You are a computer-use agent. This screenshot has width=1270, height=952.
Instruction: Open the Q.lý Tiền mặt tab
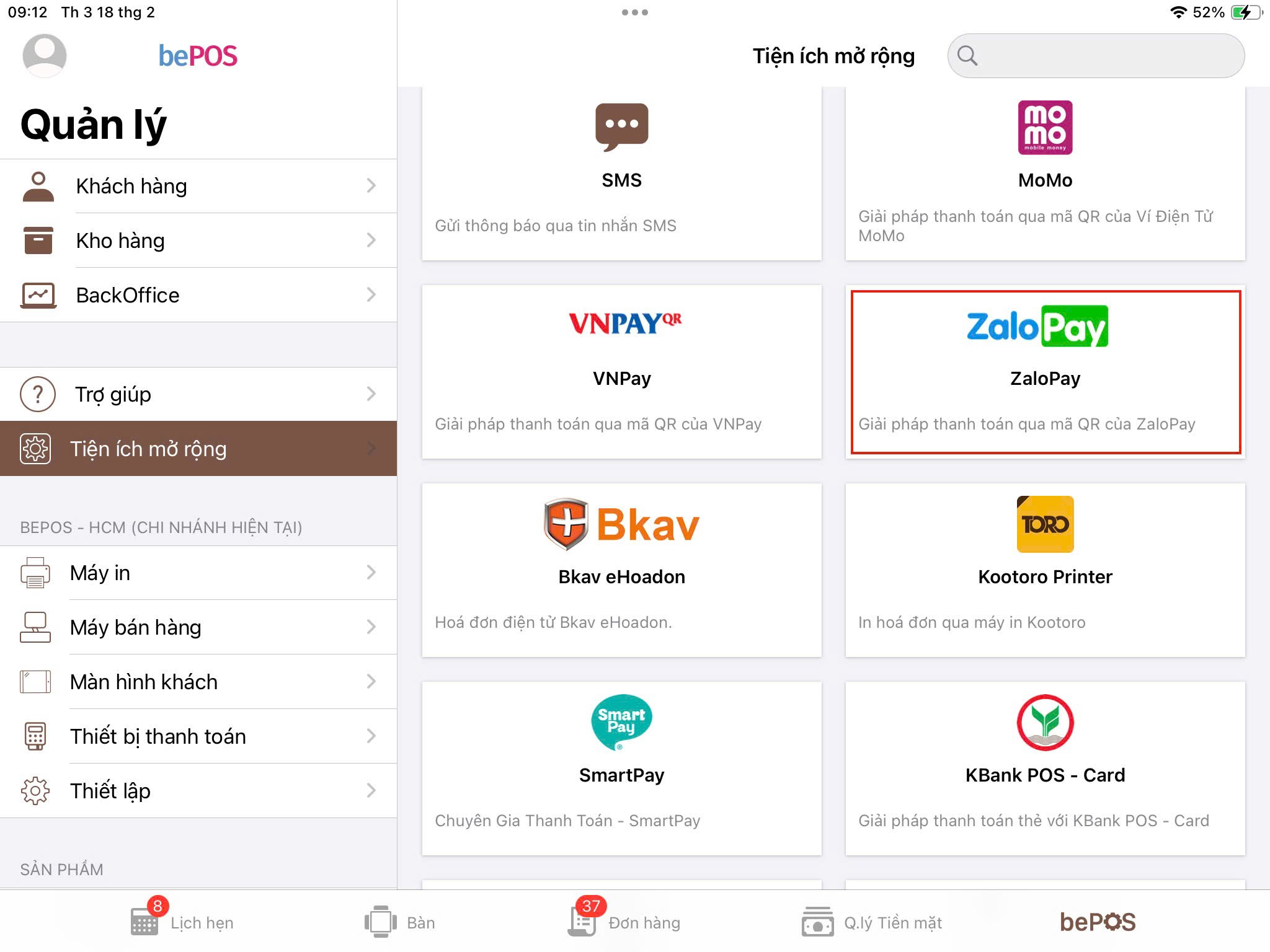pyautogui.click(x=871, y=922)
